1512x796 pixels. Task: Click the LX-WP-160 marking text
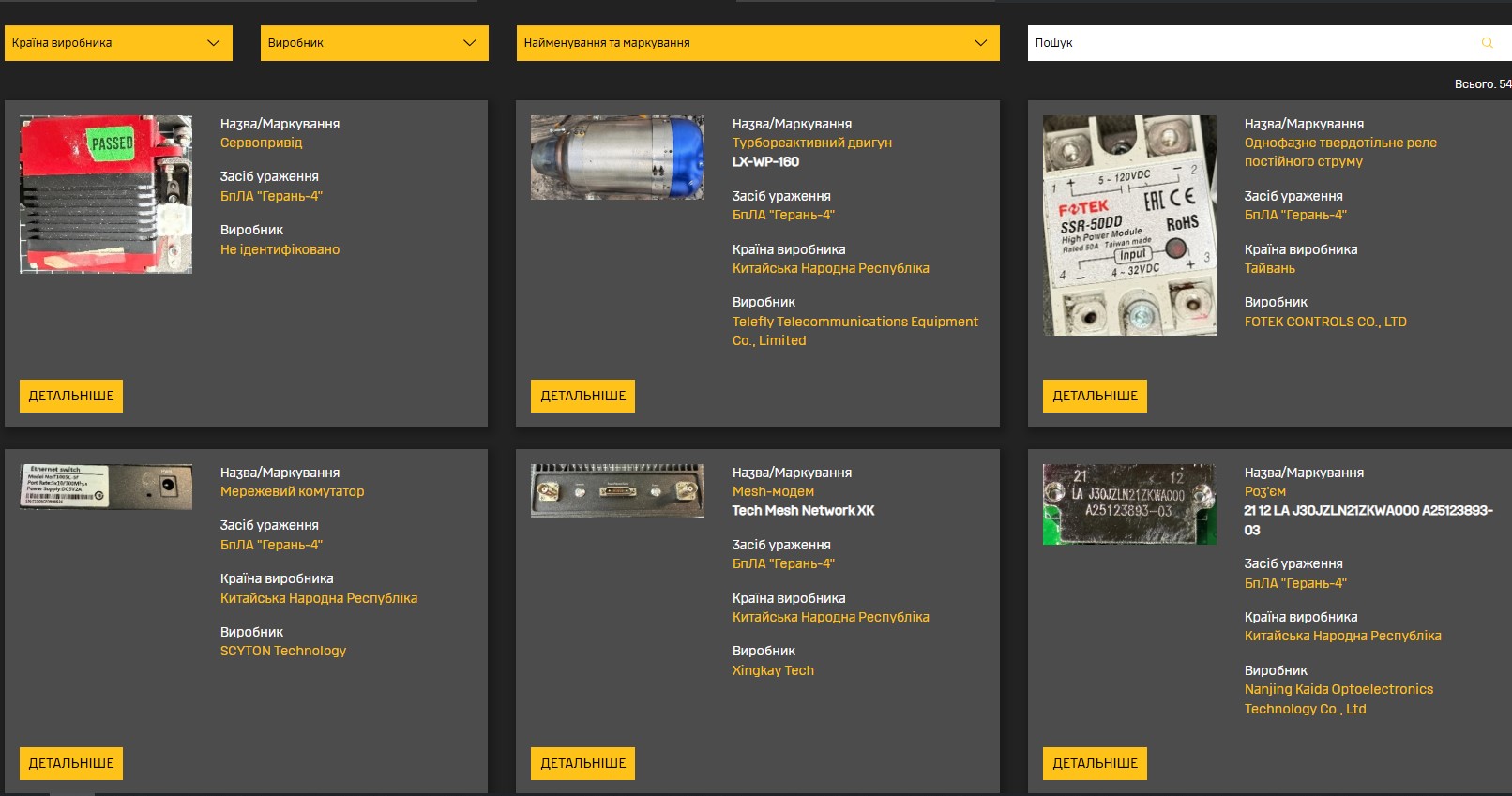coord(765,161)
